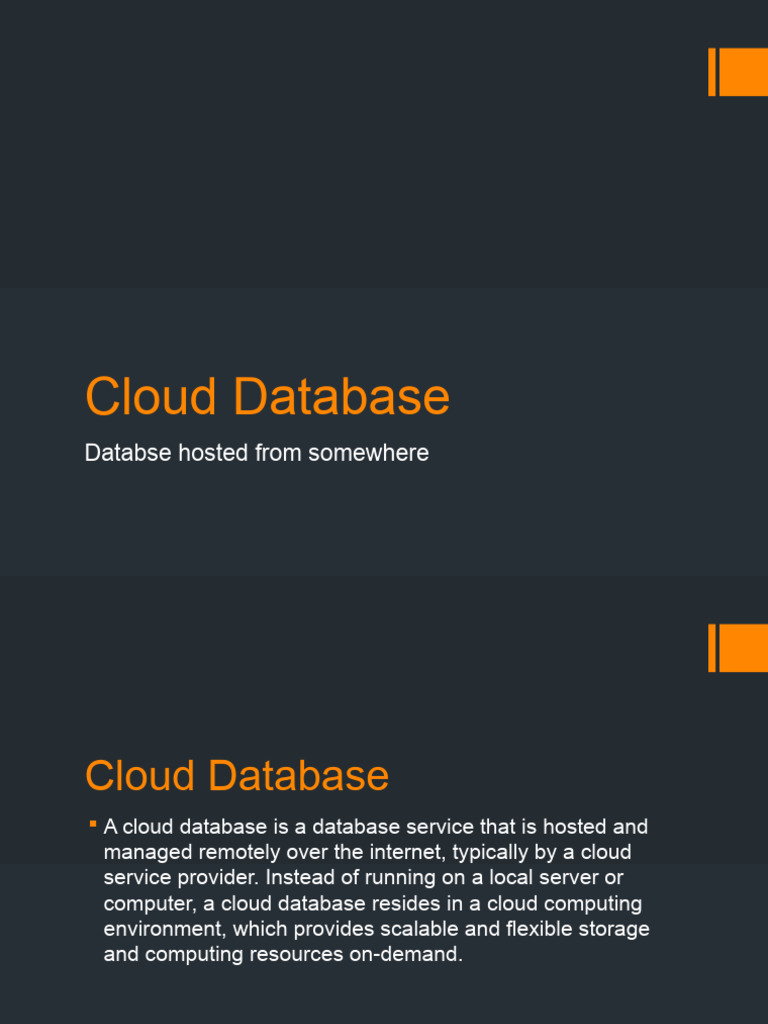
Task: Click the word "Database" in the first slide title
Action: tap(342, 397)
